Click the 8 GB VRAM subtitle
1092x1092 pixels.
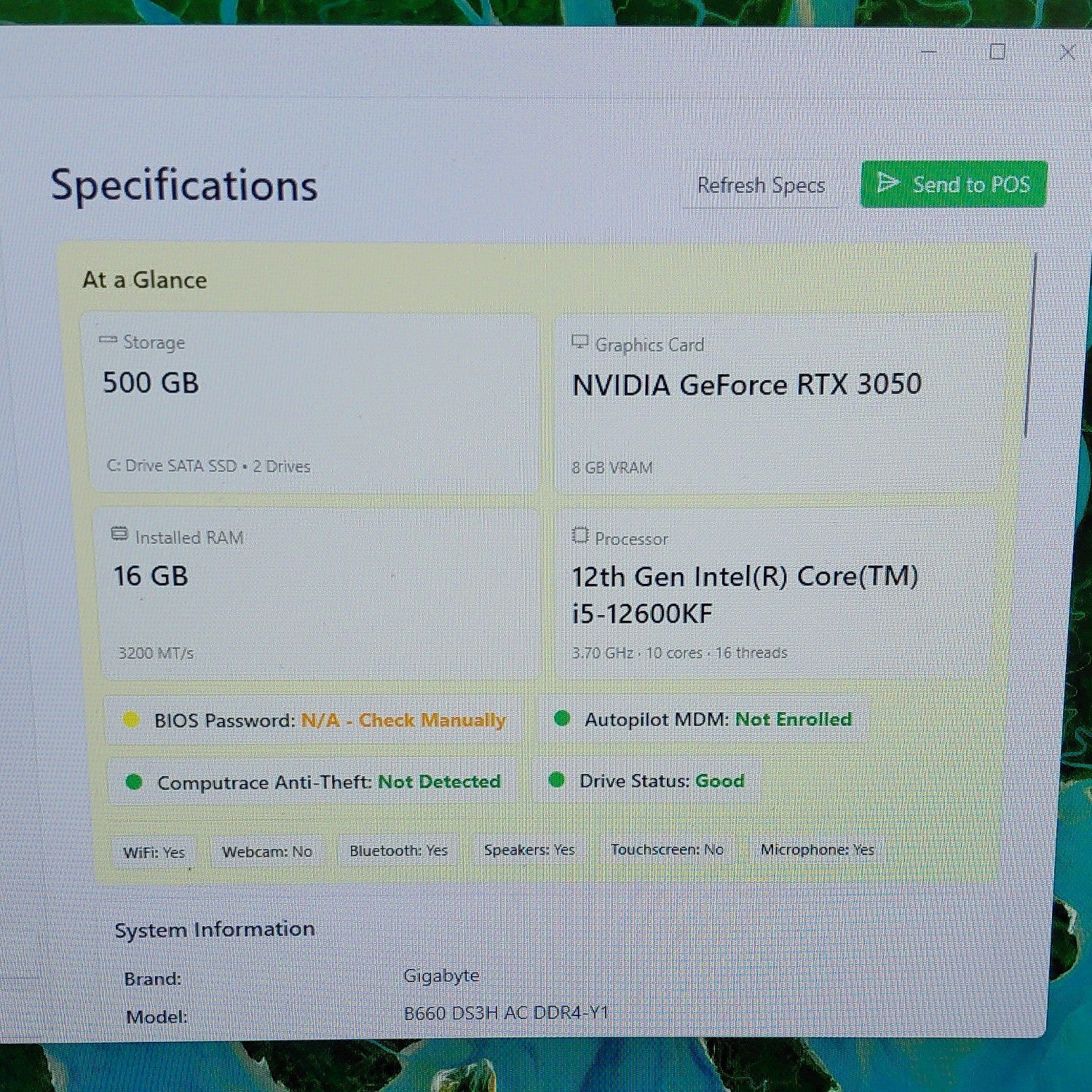pyautogui.click(x=612, y=467)
